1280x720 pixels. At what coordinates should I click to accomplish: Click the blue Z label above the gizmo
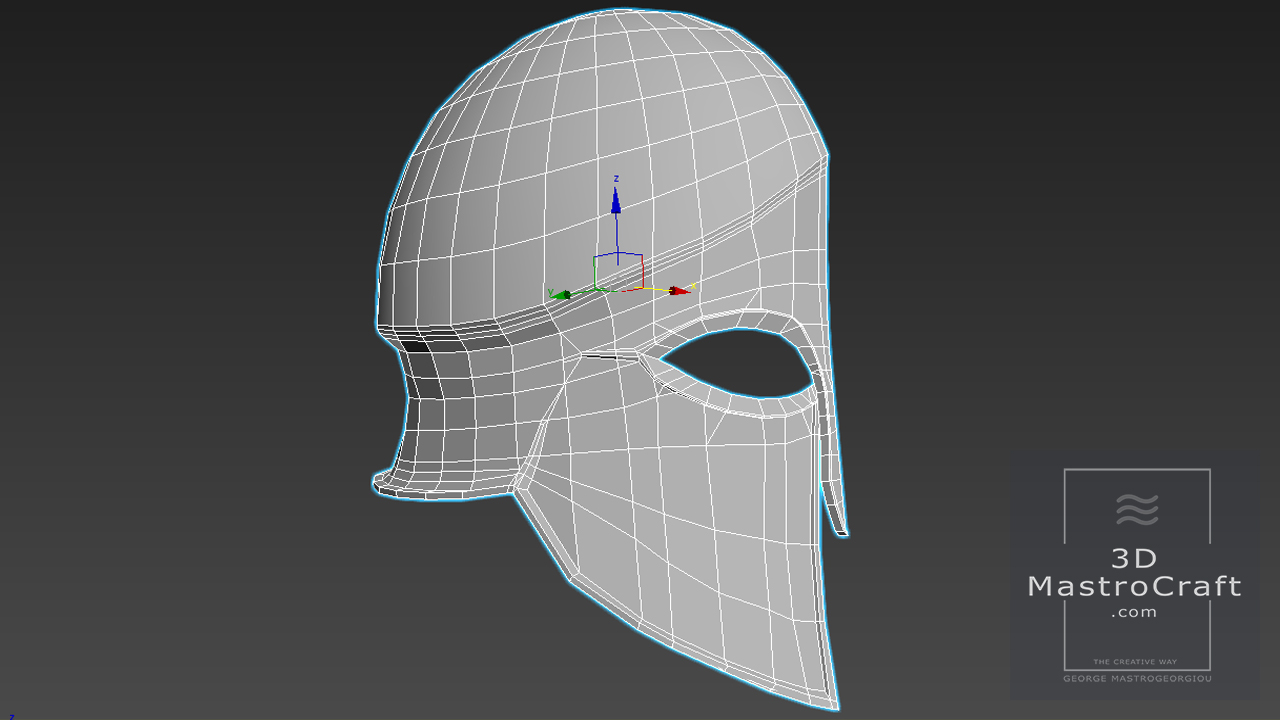tap(616, 179)
